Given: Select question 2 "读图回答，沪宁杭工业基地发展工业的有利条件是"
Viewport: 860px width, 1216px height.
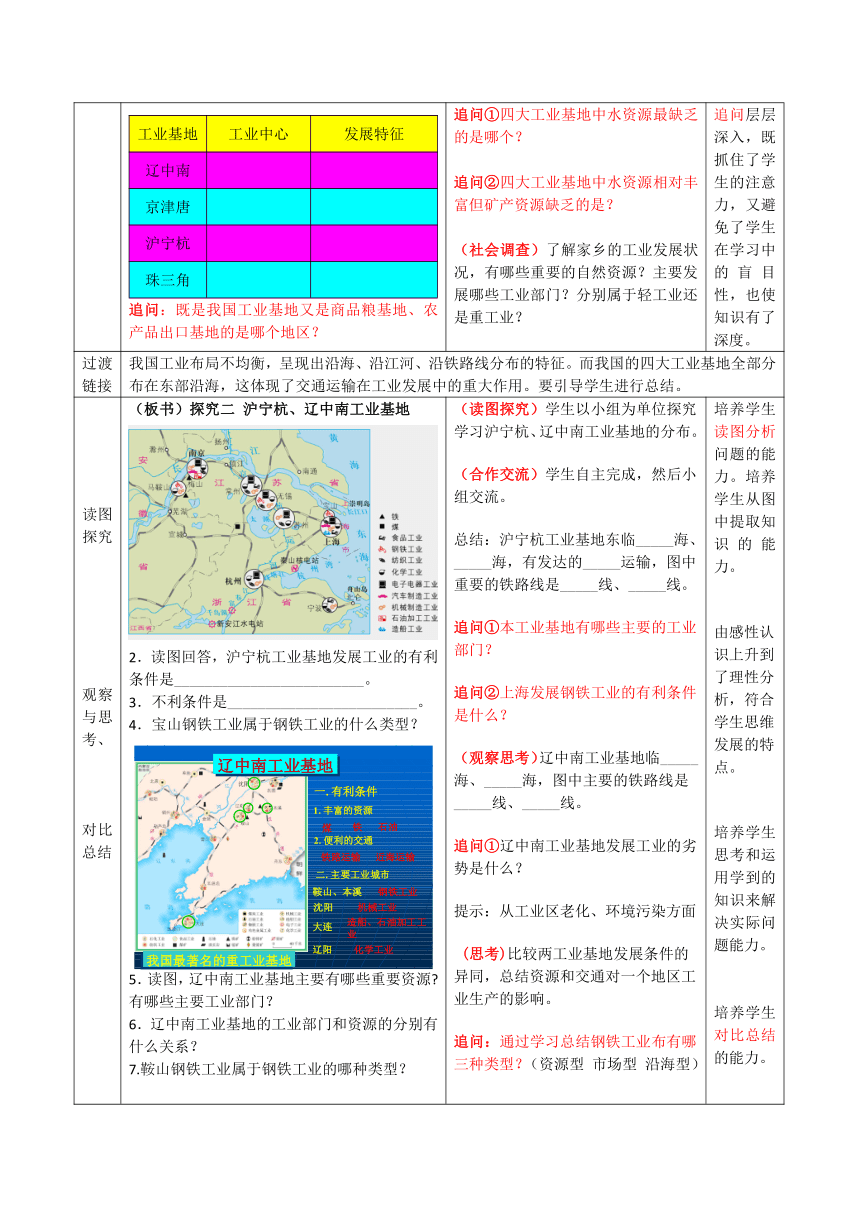Looking at the screenshot, I should (283, 668).
